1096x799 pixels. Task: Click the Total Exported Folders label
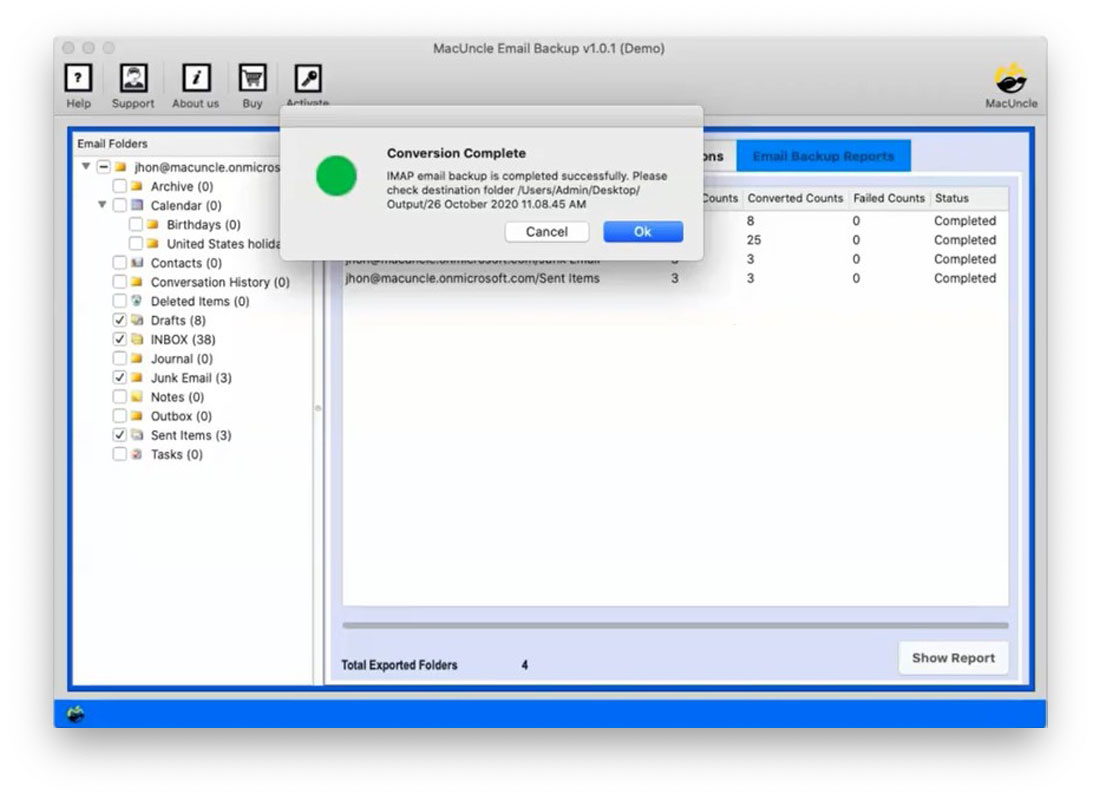tap(399, 665)
